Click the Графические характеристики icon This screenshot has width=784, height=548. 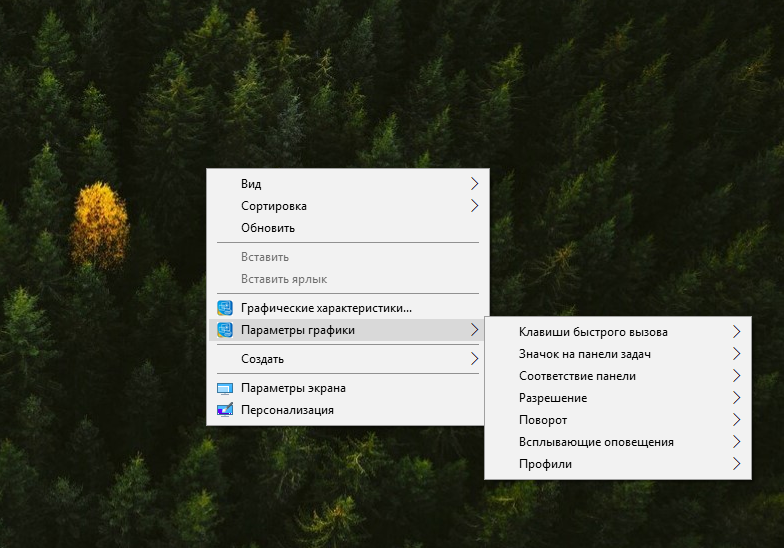point(225,308)
